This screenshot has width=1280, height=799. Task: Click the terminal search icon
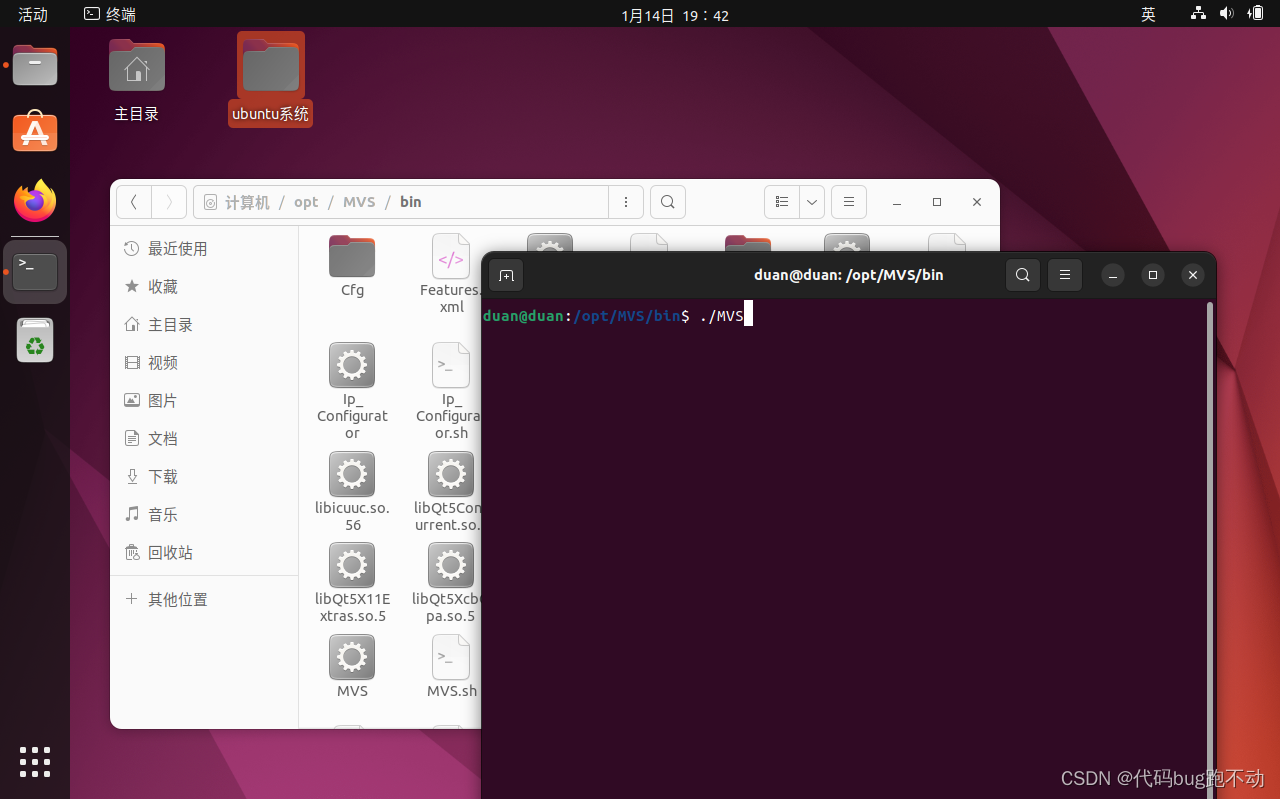click(x=1022, y=275)
